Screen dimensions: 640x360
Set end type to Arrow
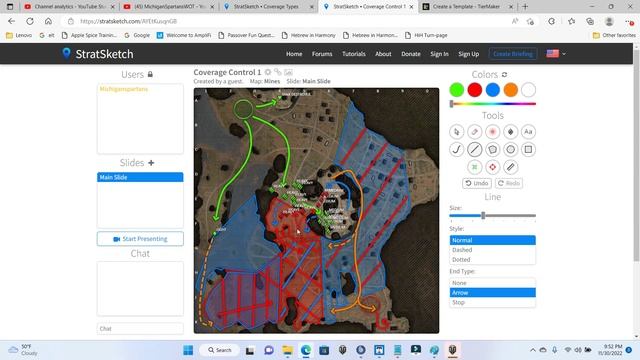pos(493,293)
